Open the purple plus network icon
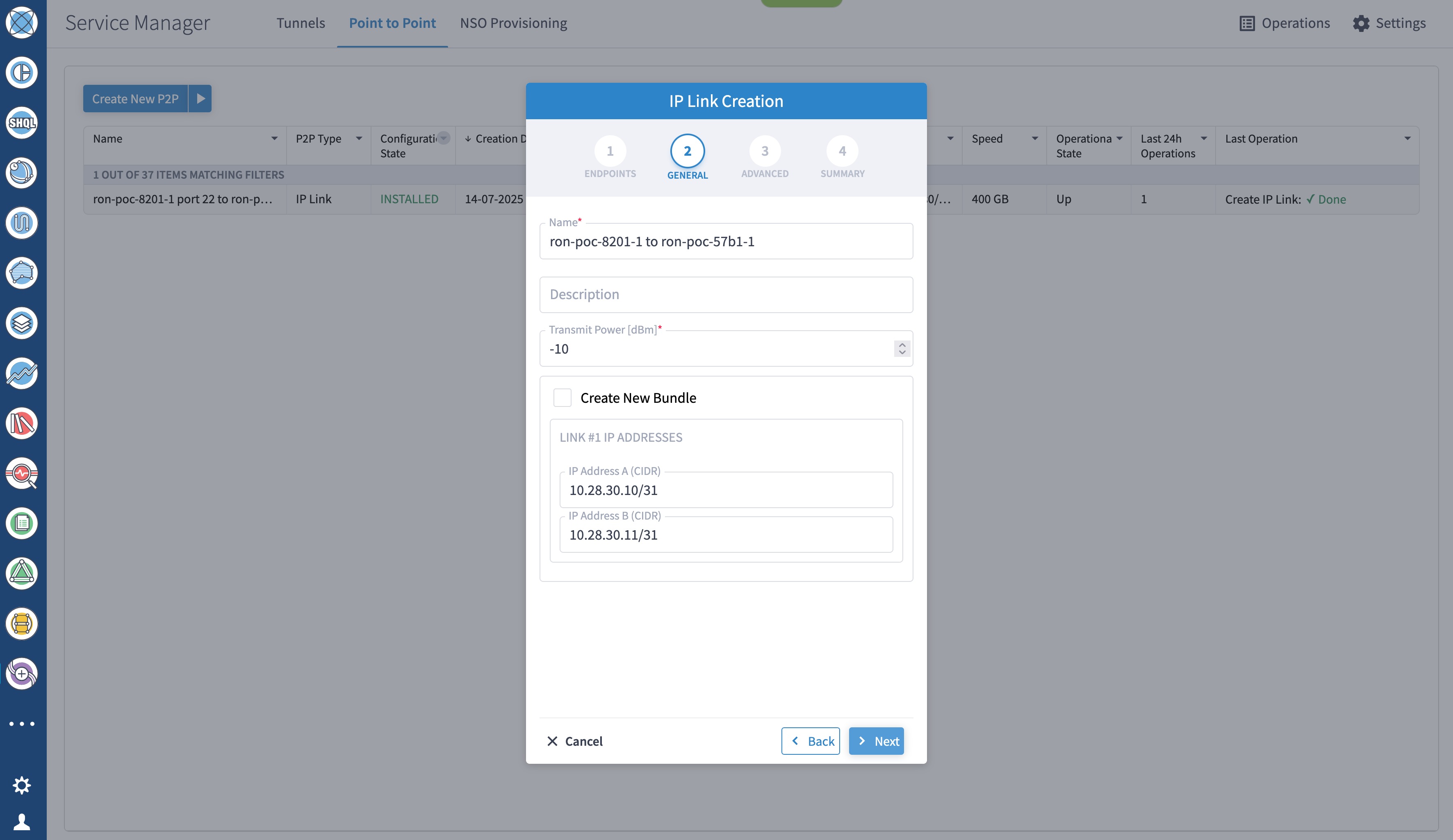Image resolution: width=1453 pixels, height=840 pixels. [21, 674]
